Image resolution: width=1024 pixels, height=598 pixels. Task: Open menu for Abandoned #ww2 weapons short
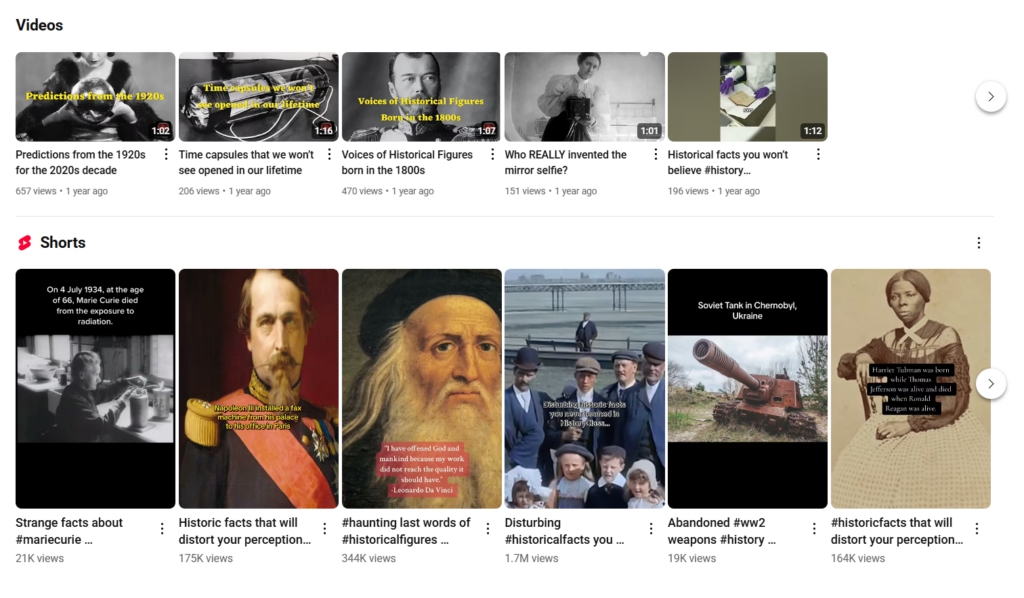pos(814,529)
